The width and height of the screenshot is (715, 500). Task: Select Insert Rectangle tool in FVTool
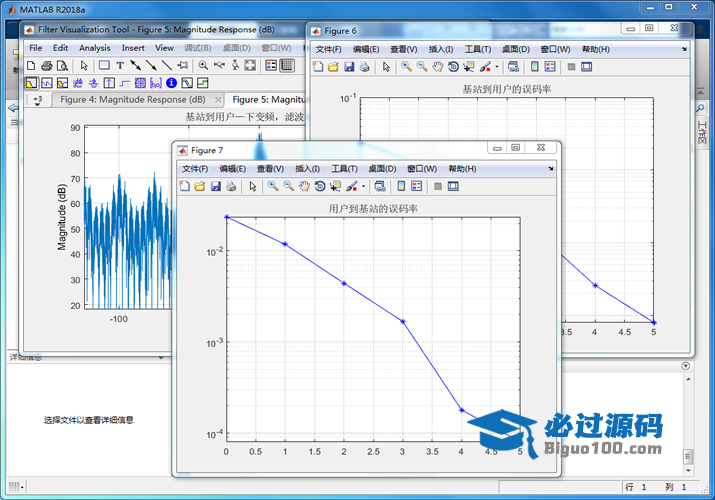[x=104, y=65]
